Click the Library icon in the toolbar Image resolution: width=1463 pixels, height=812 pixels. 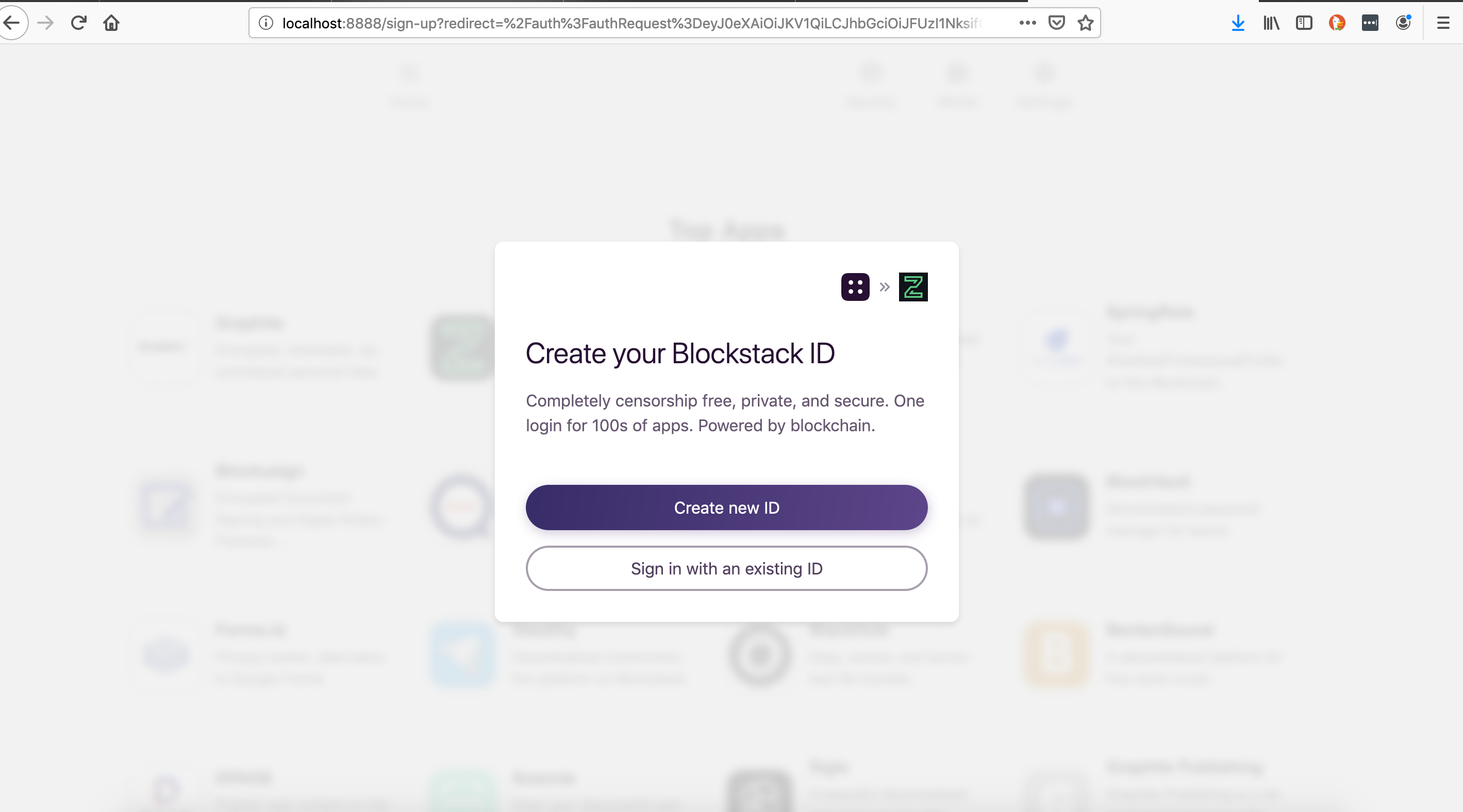(x=1271, y=23)
